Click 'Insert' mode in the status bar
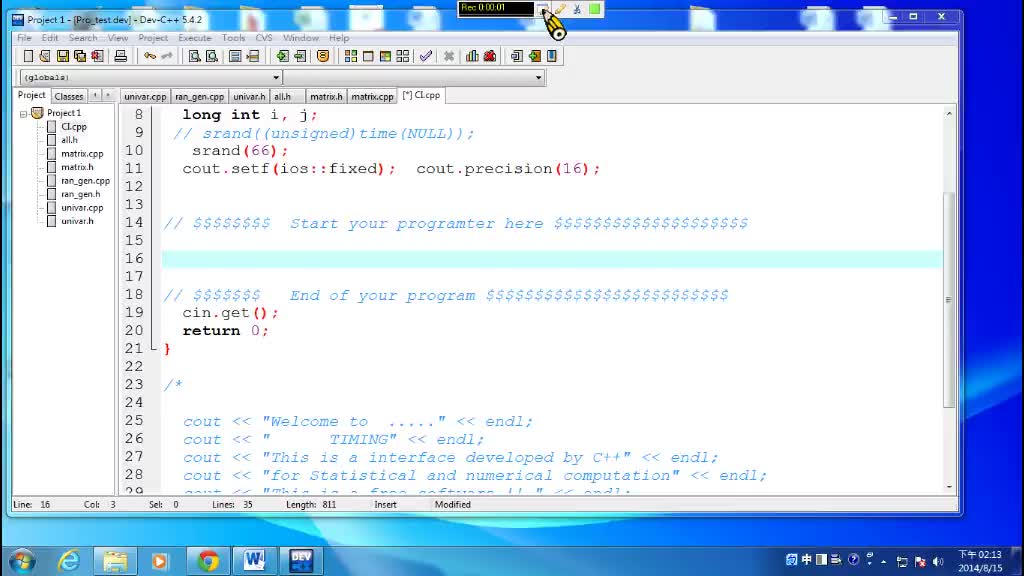Viewport: 1024px width, 576px height. [385, 505]
